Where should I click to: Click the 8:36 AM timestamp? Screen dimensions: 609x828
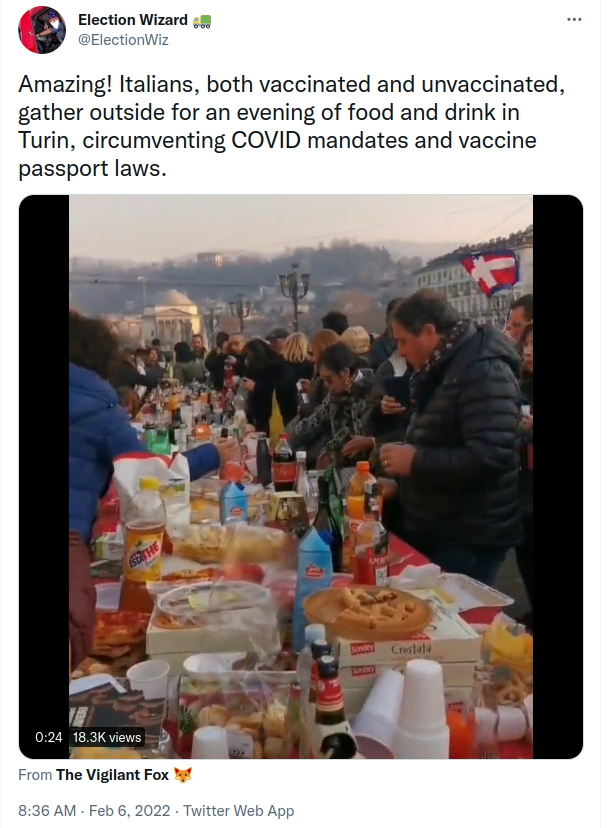(x=47, y=811)
